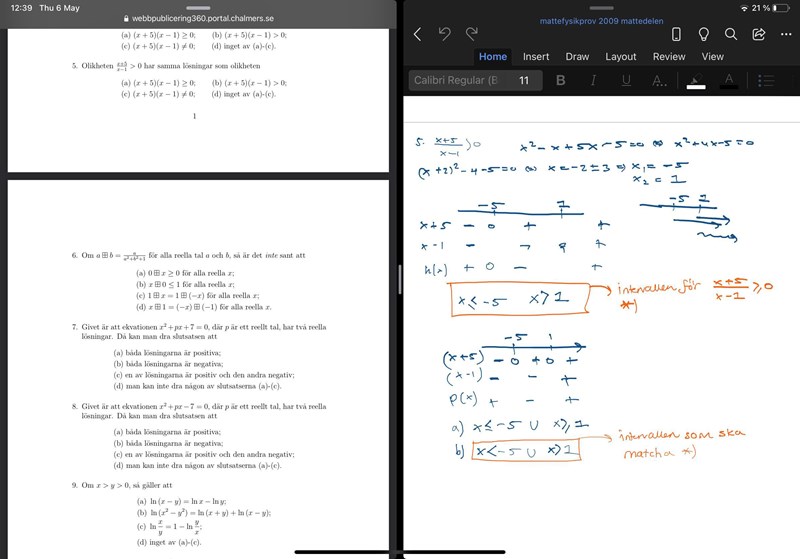The image size is (800, 559).
Task: Open the Calibri Regular font dropdown
Action: [x=455, y=80]
